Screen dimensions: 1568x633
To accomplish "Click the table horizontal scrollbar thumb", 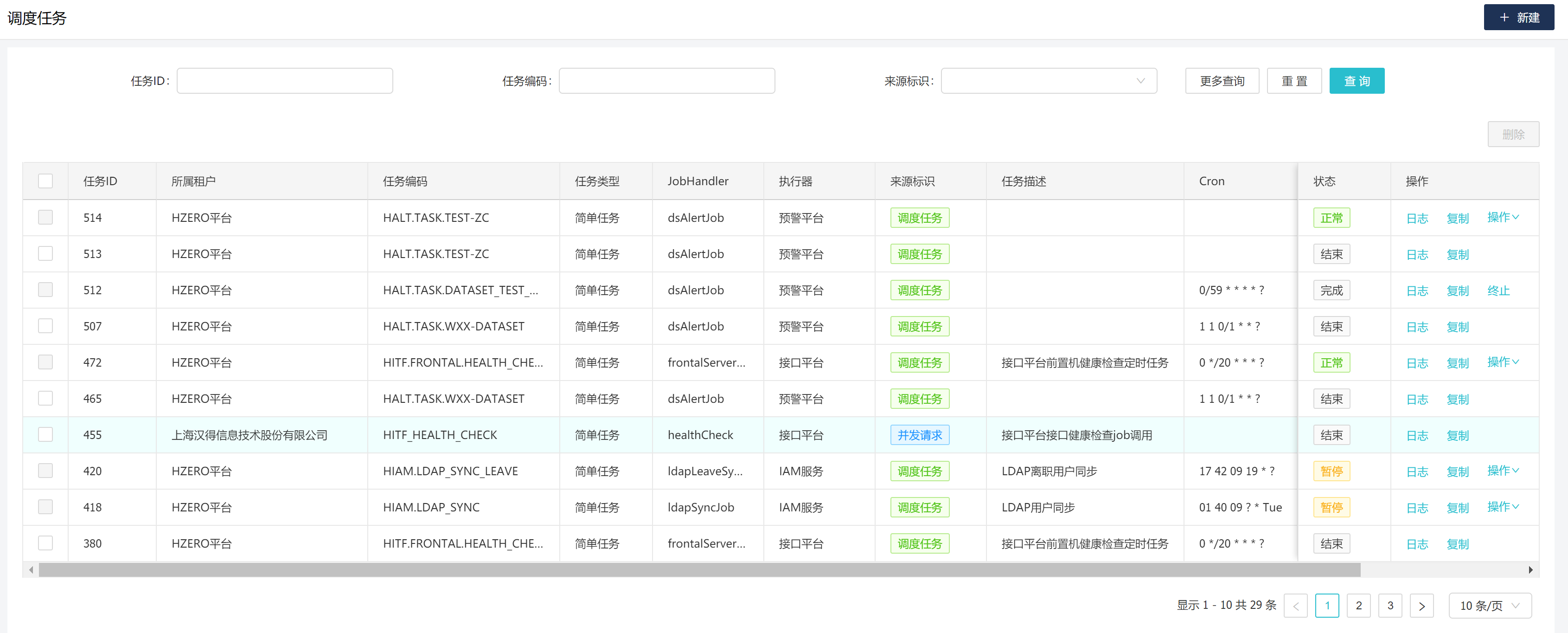I will (x=699, y=569).
